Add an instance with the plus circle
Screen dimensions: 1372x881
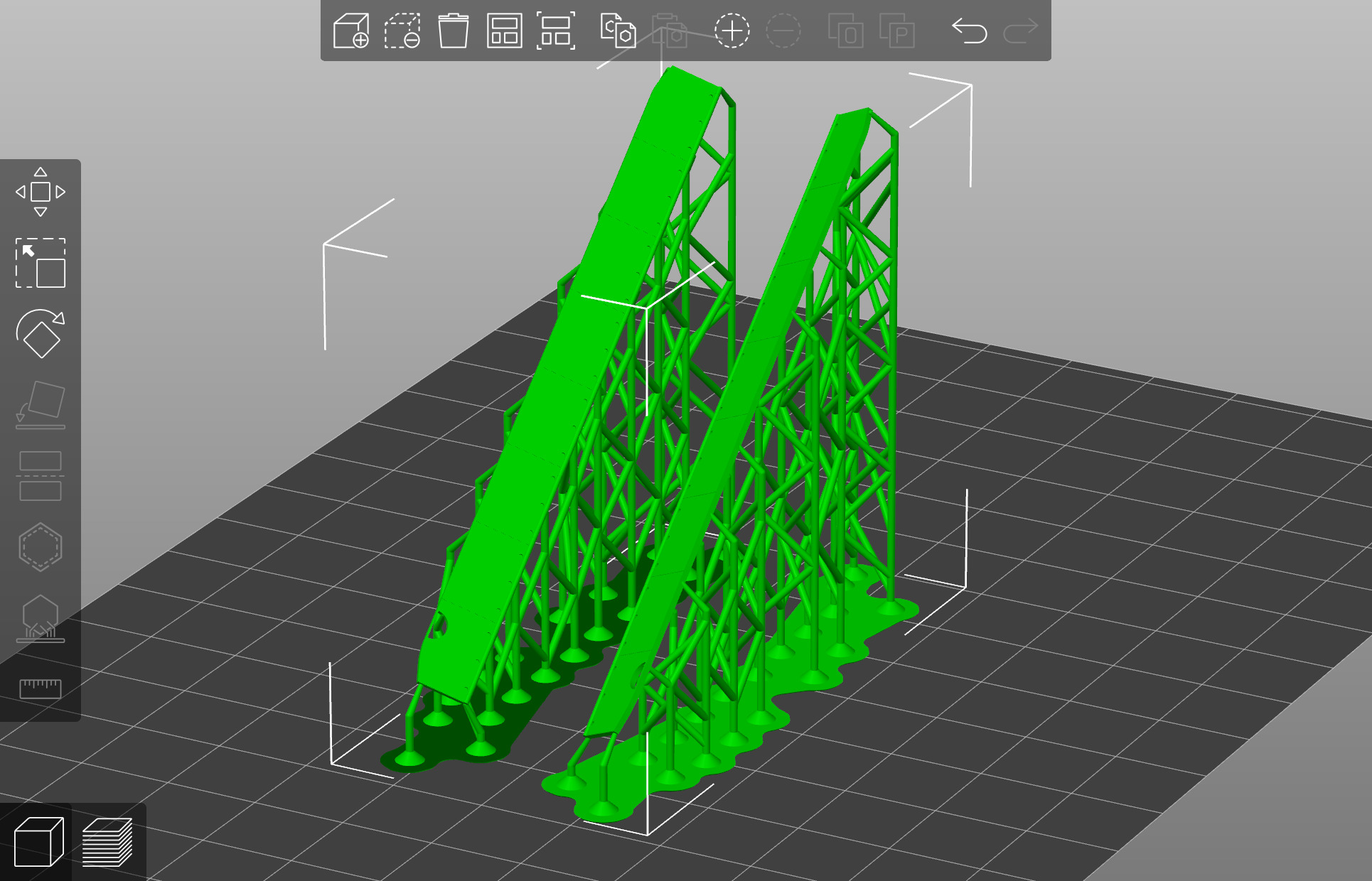732,31
